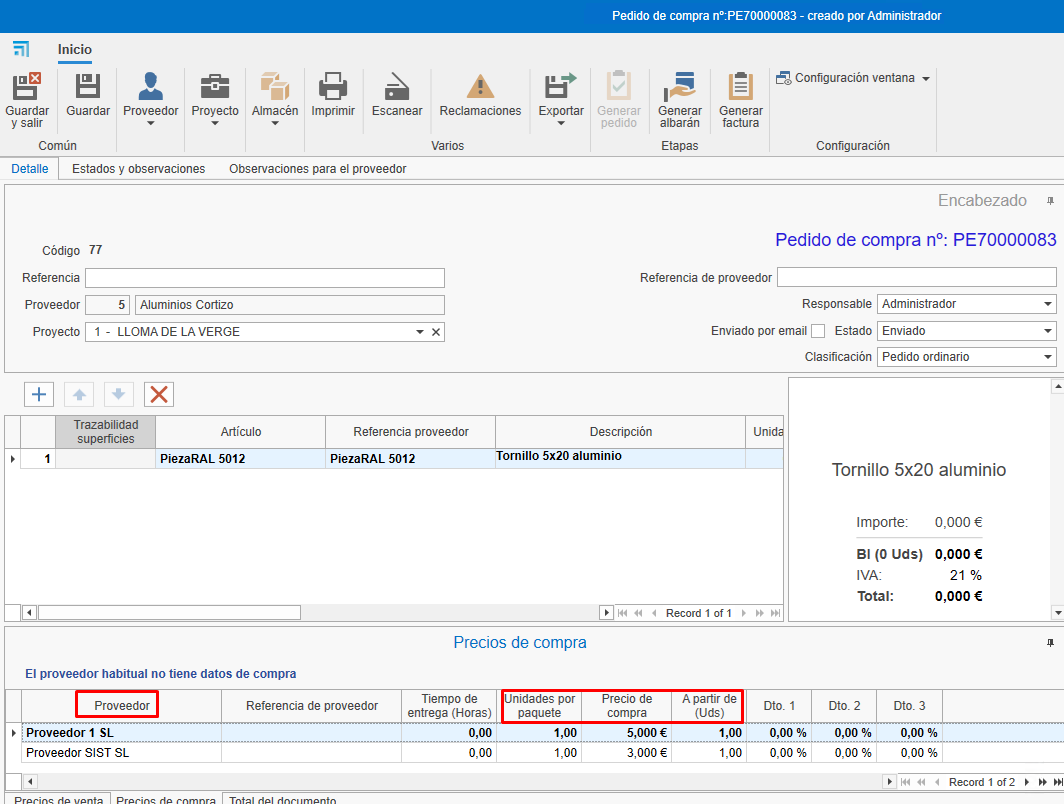Screen dimensions: 1064x804
Task: Switch to the Inicio ribbon tab
Action: [75, 50]
